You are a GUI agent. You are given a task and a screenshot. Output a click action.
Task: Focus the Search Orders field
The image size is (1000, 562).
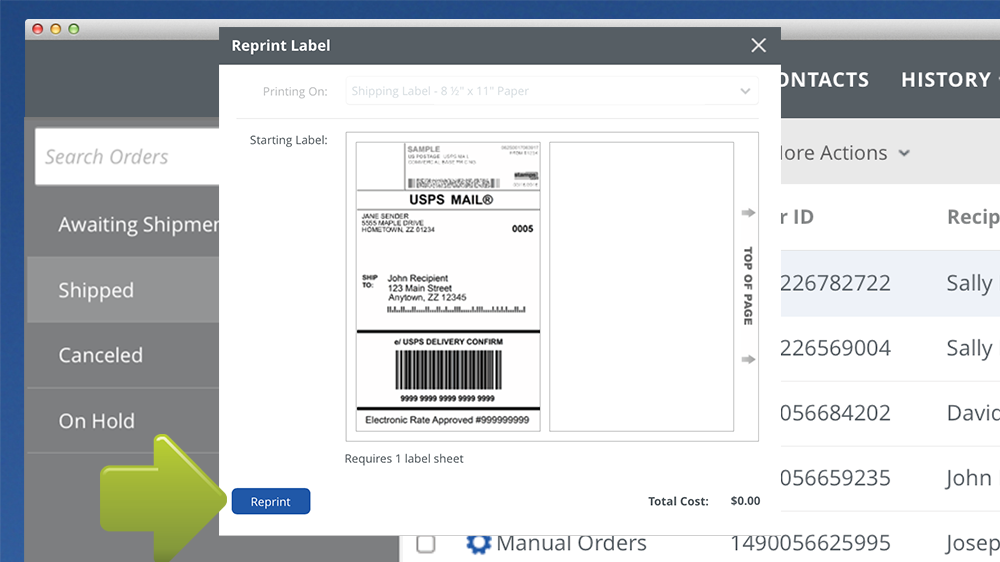127,157
